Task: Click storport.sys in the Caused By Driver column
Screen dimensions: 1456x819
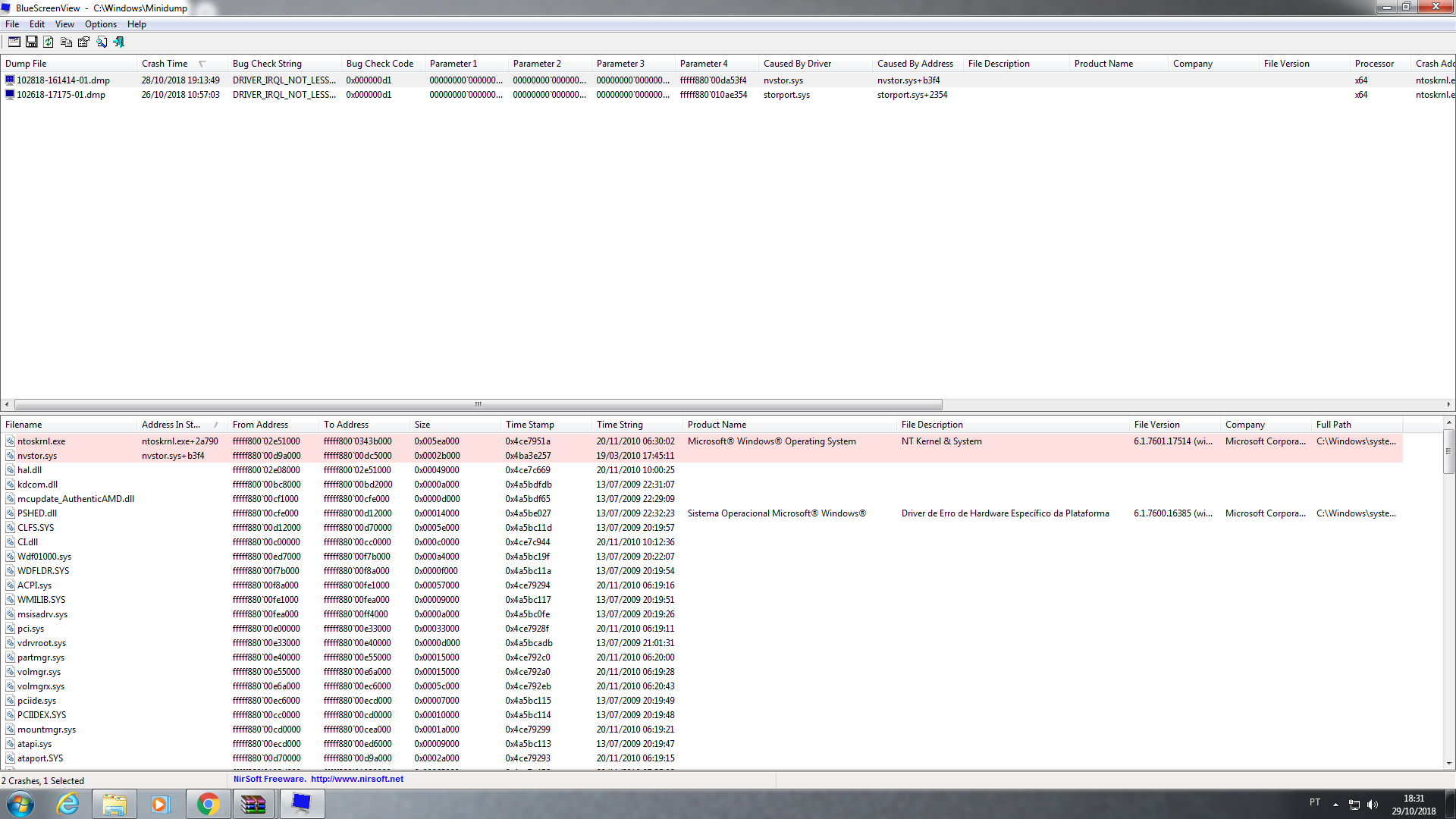Action: (x=786, y=95)
